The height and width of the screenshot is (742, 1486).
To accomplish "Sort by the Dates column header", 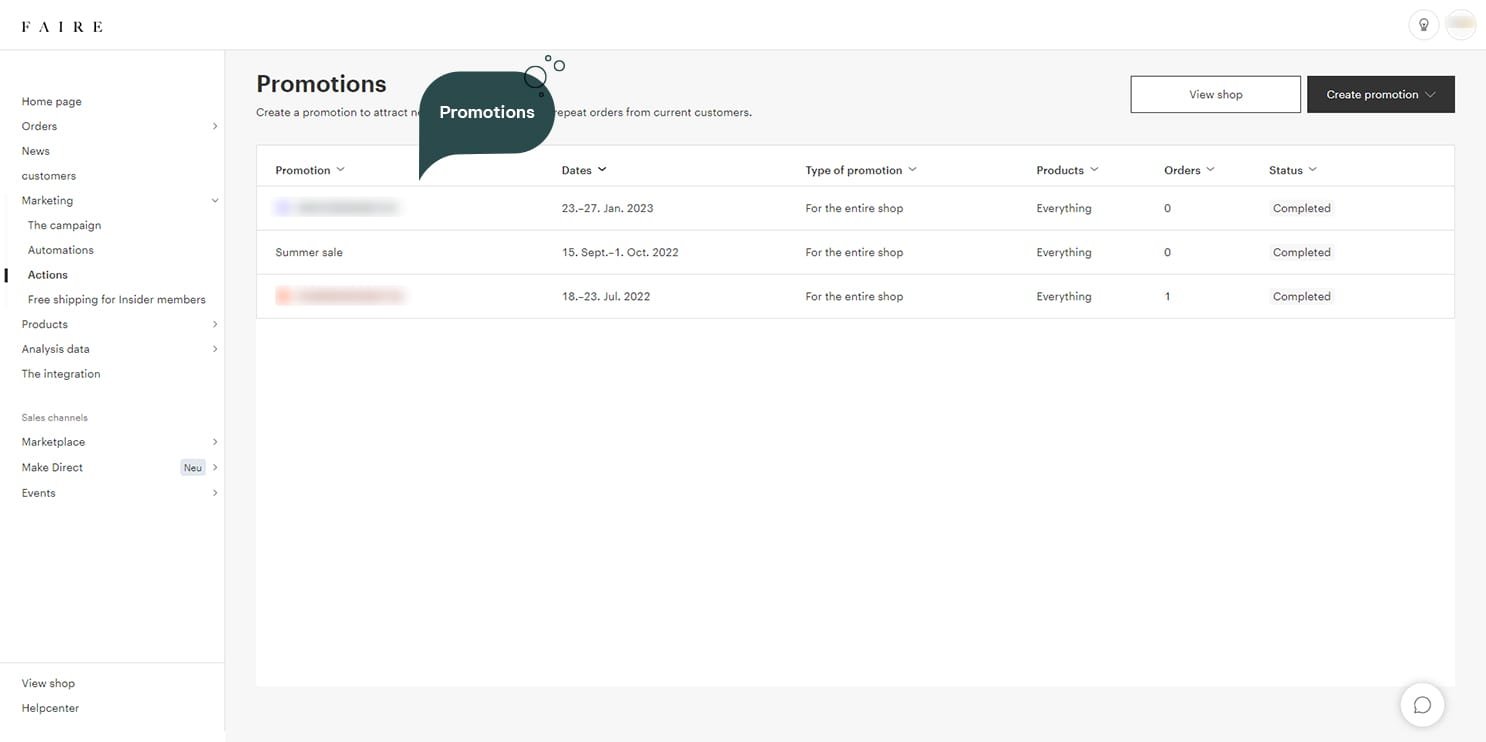I will pos(584,170).
